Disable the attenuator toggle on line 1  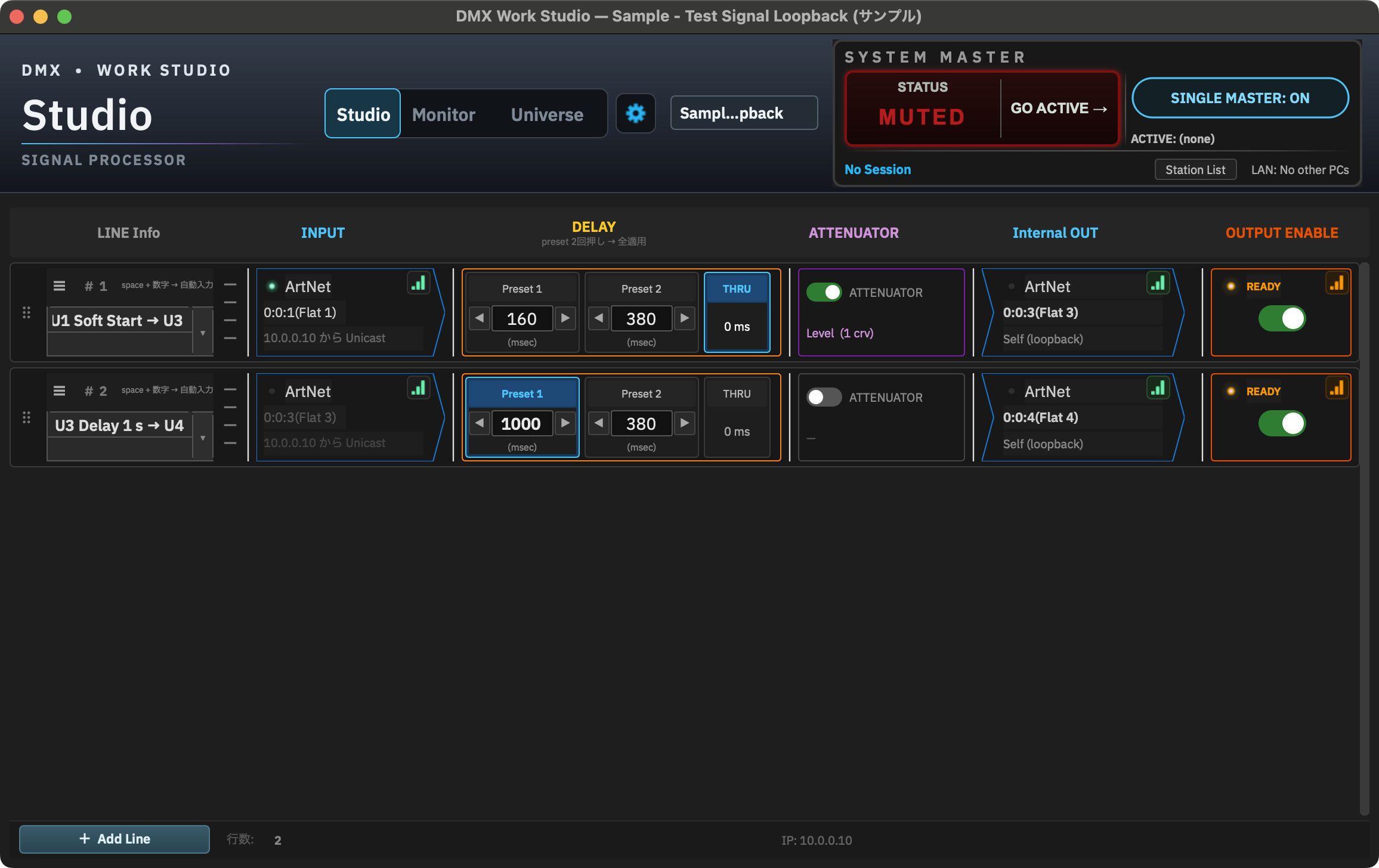pos(824,292)
